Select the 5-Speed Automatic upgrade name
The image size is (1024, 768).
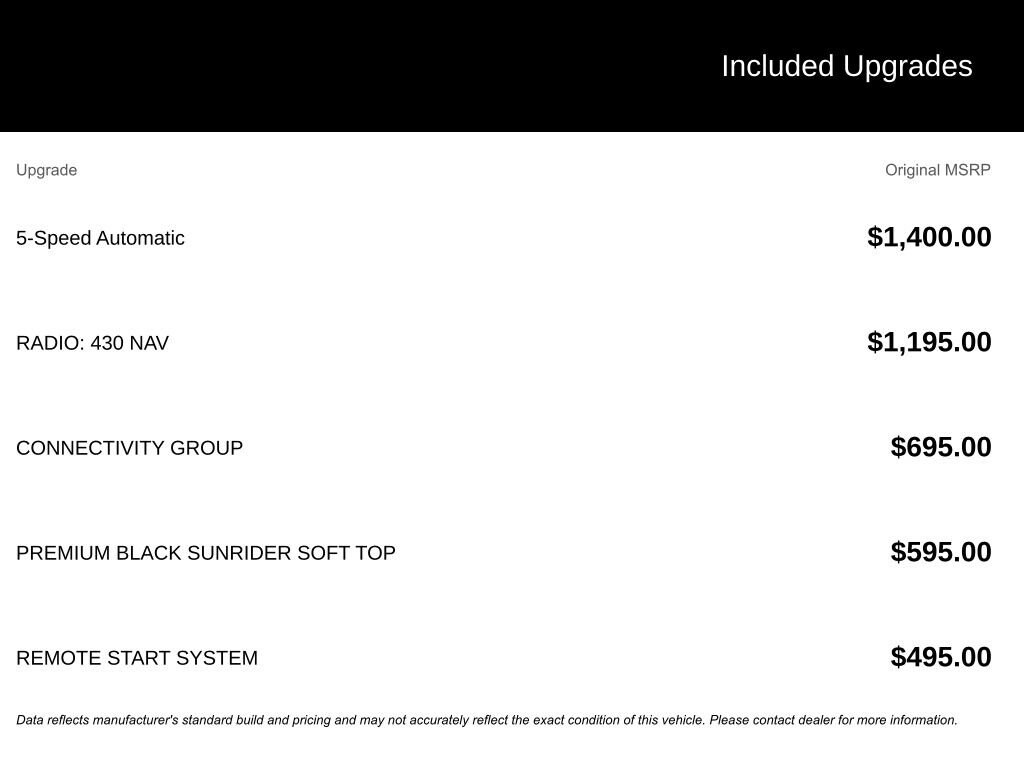(x=100, y=238)
